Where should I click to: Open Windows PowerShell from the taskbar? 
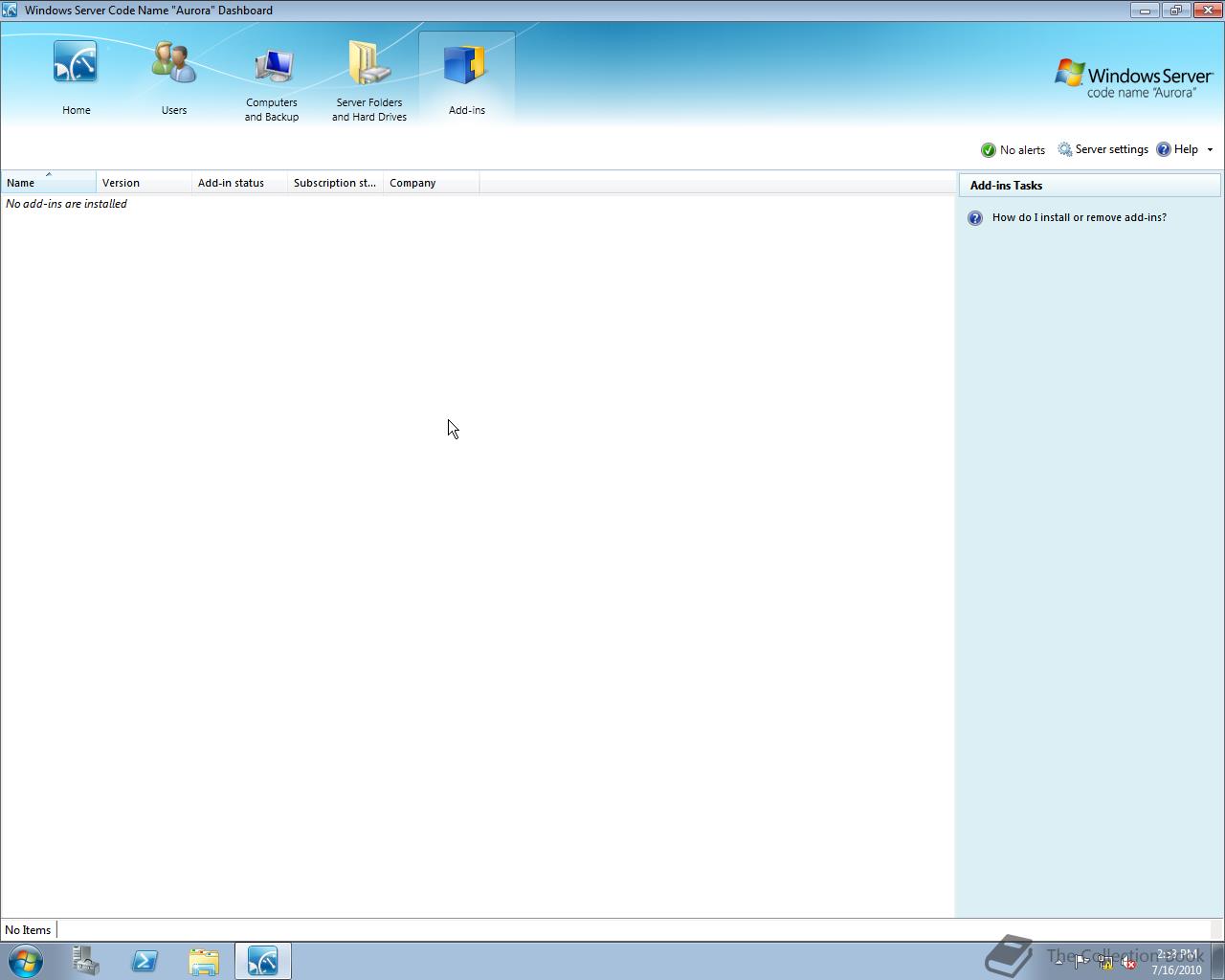pos(145,961)
